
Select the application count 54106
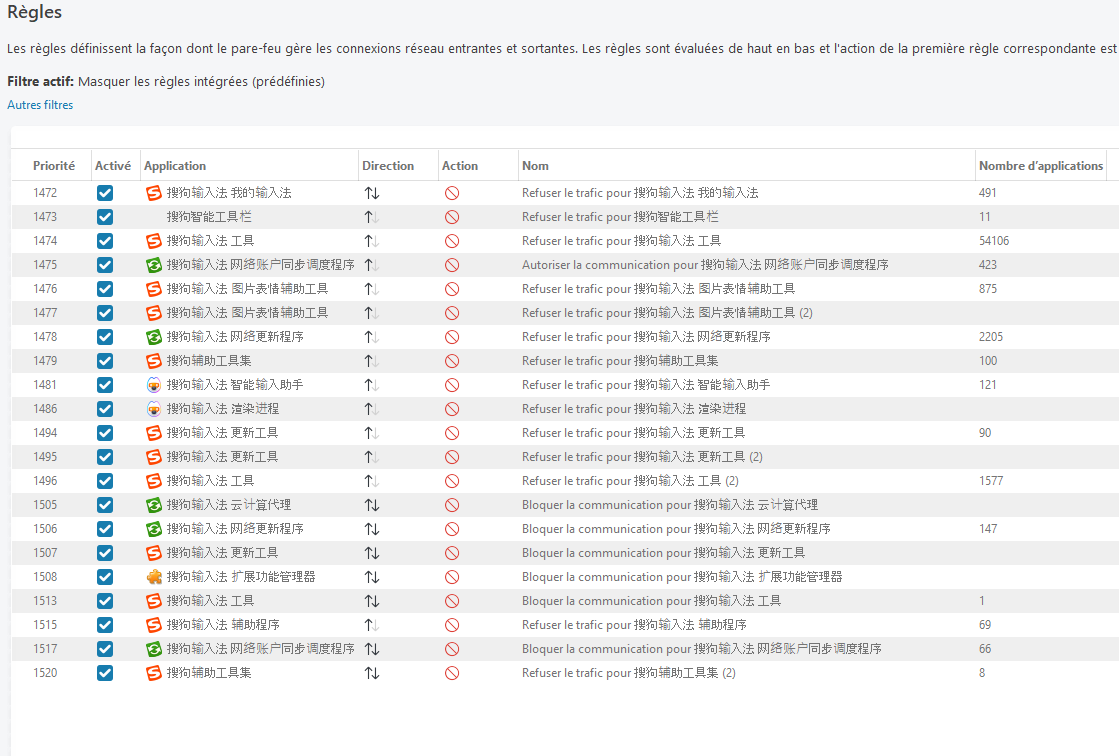994,241
